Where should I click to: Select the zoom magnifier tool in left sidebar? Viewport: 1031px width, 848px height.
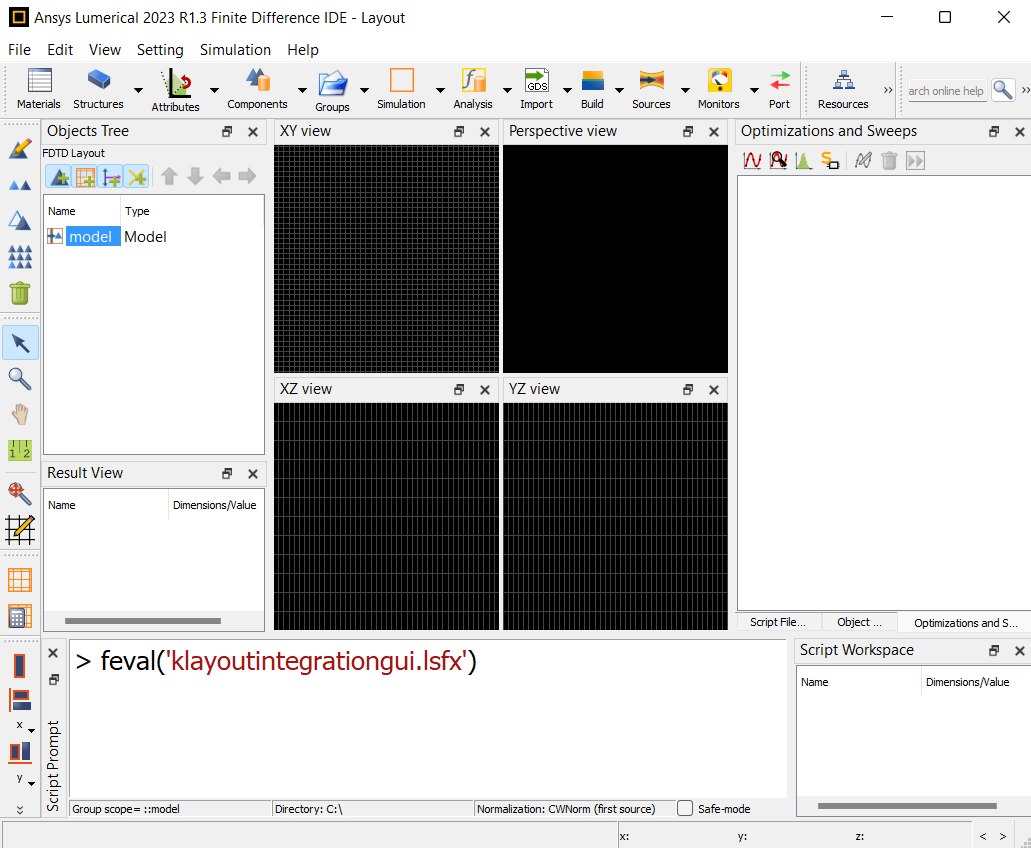click(x=19, y=379)
